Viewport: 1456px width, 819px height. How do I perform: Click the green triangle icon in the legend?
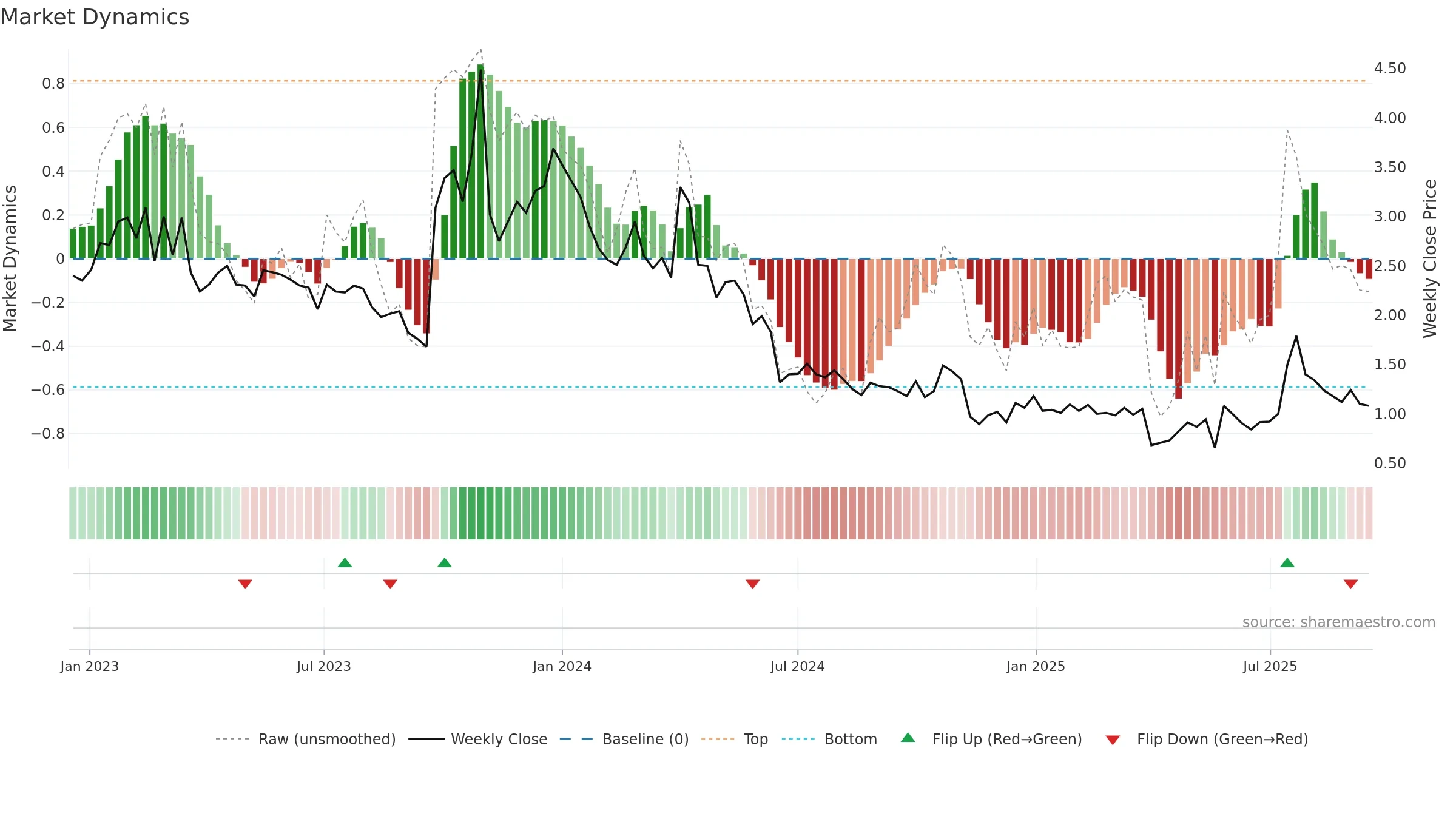pyautogui.click(x=908, y=738)
